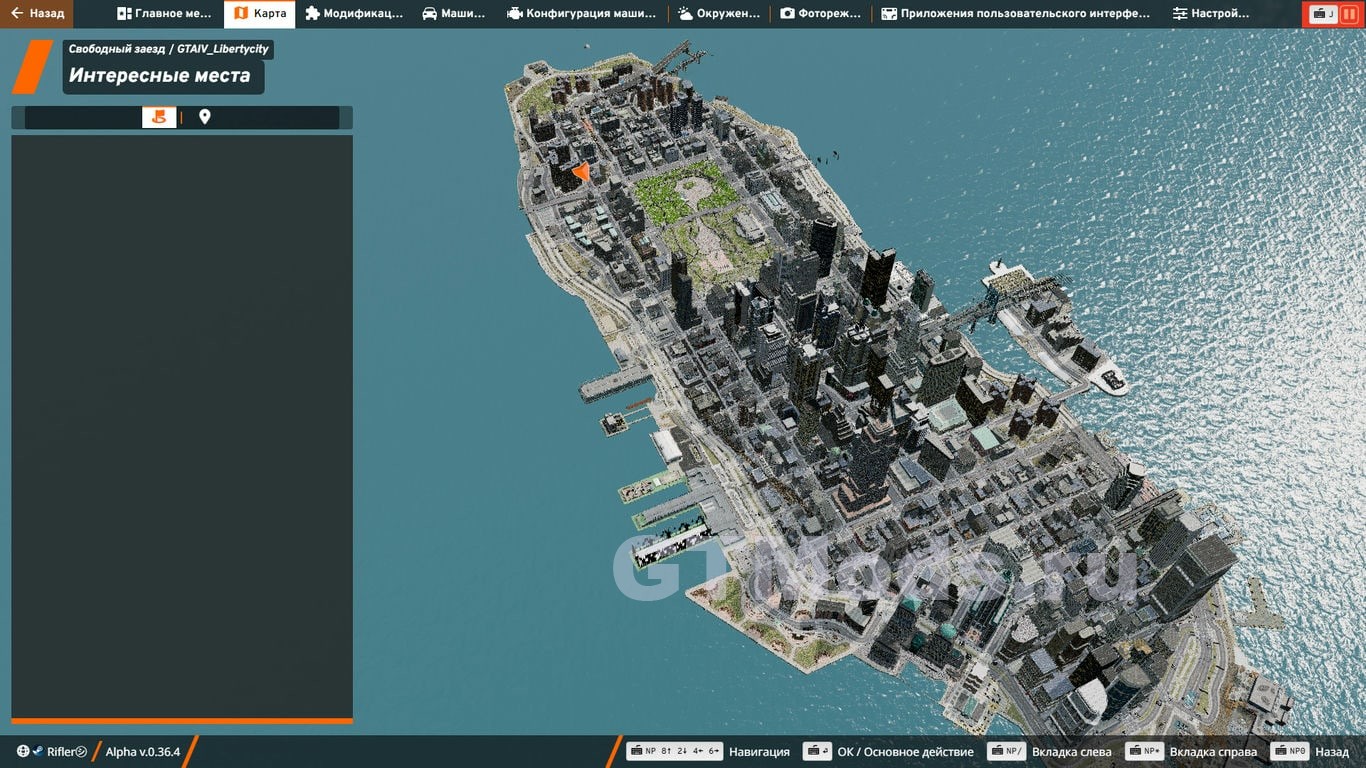Image resolution: width=1366 pixels, height=768 pixels.
Task: Click the Карта tab map icon
Action: [241, 14]
